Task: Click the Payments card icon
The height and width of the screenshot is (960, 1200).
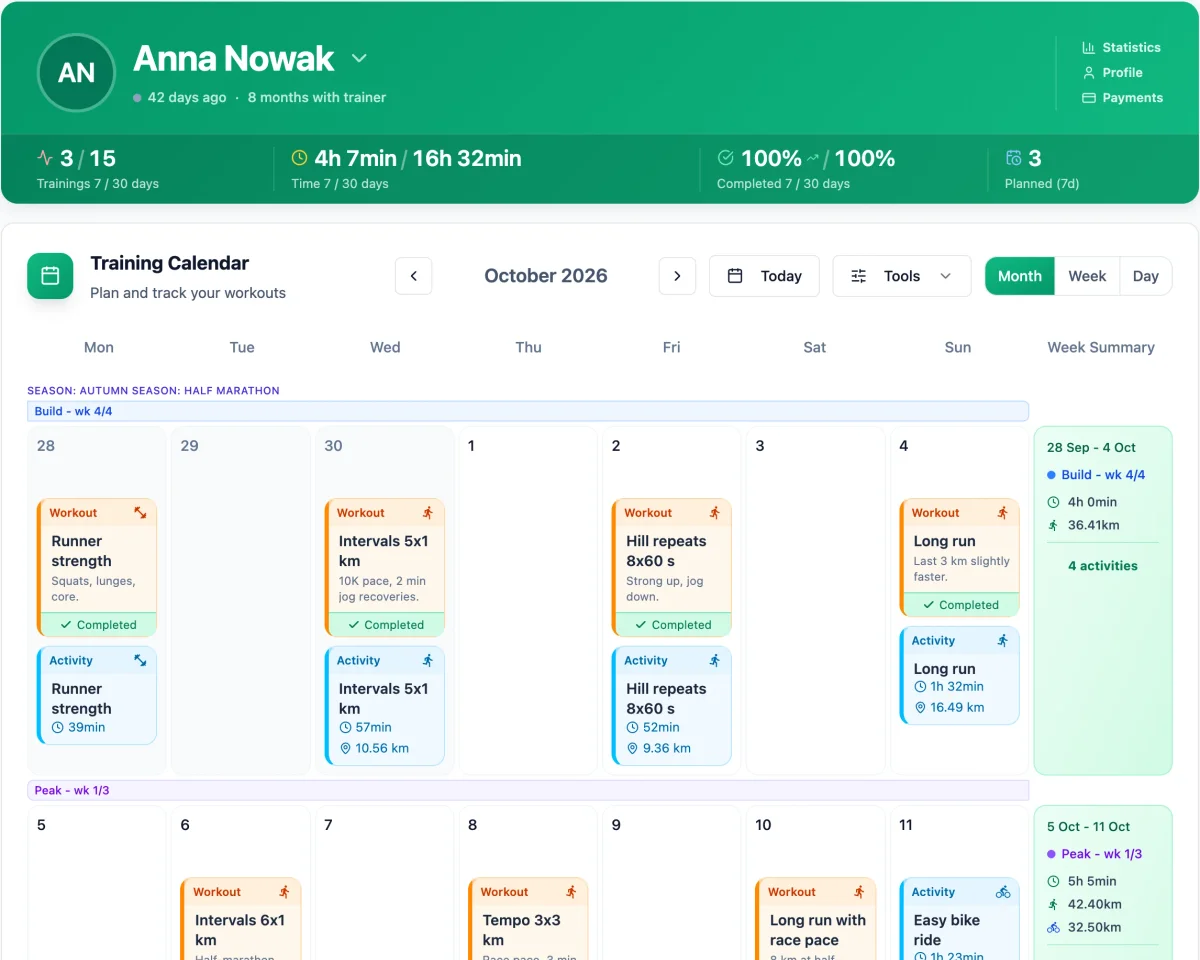Action: coord(1089,98)
